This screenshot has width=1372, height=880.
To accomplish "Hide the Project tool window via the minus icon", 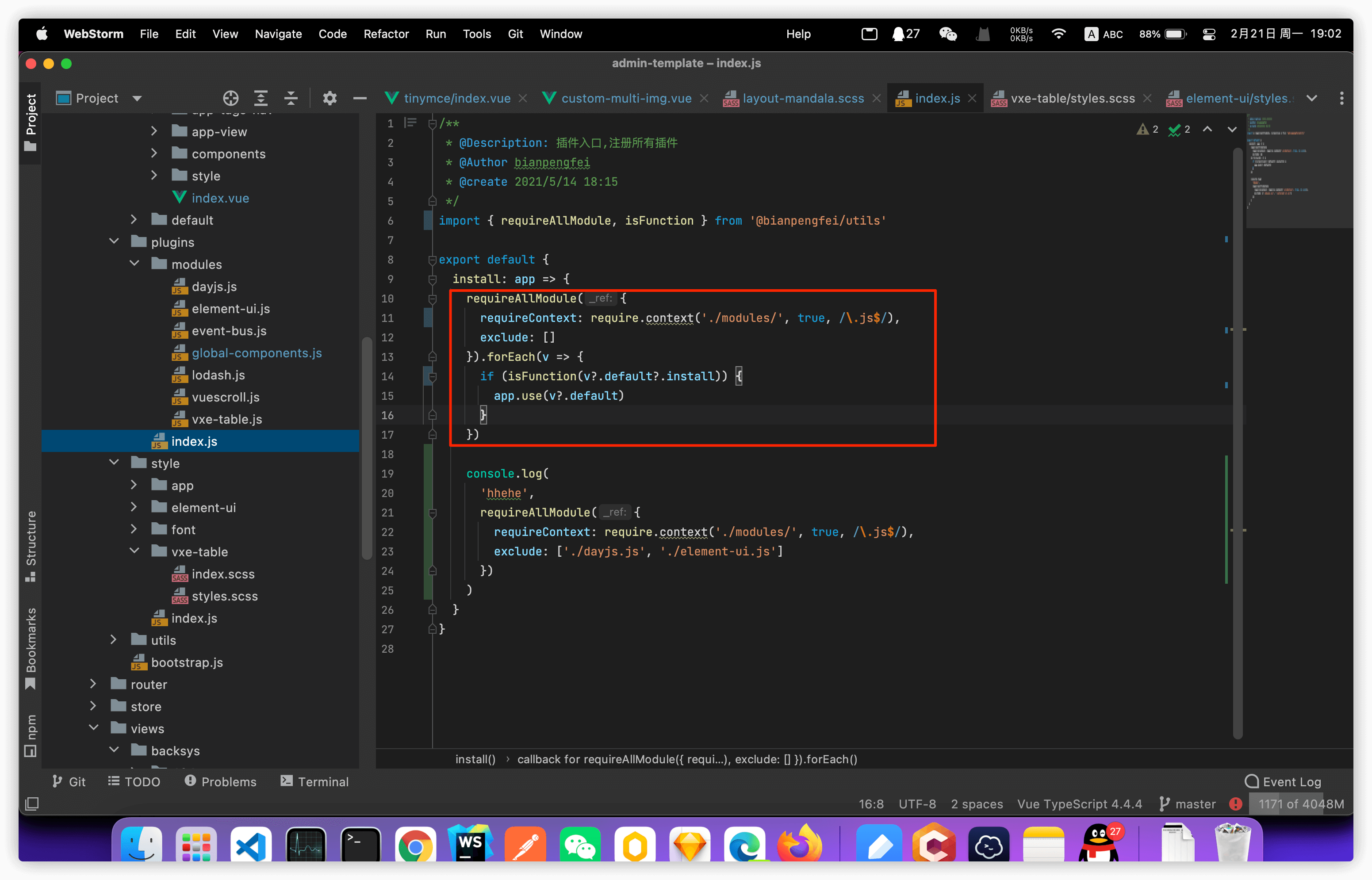I will tap(360, 98).
